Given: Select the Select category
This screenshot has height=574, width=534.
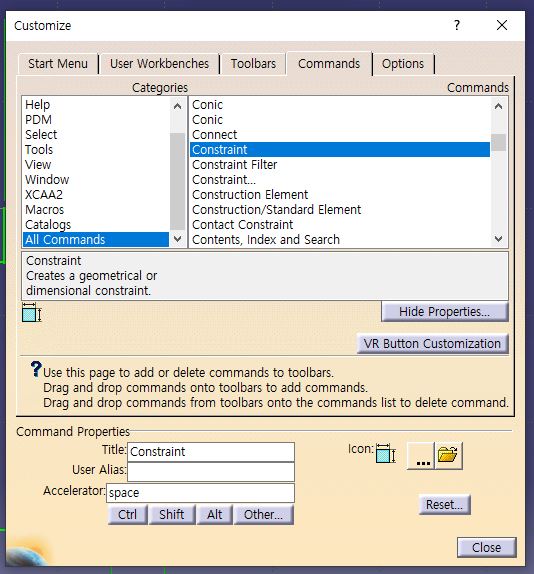Looking at the screenshot, I should coord(96,135).
